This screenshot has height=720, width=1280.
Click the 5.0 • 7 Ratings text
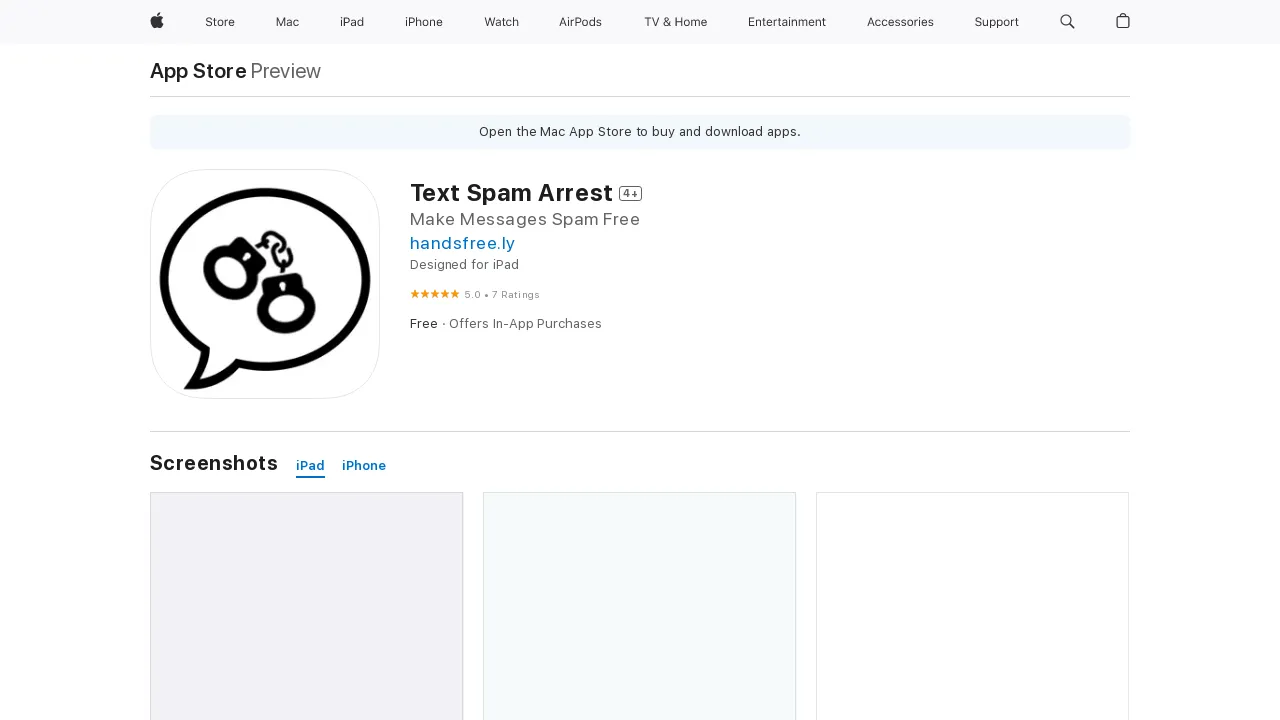[502, 295]
